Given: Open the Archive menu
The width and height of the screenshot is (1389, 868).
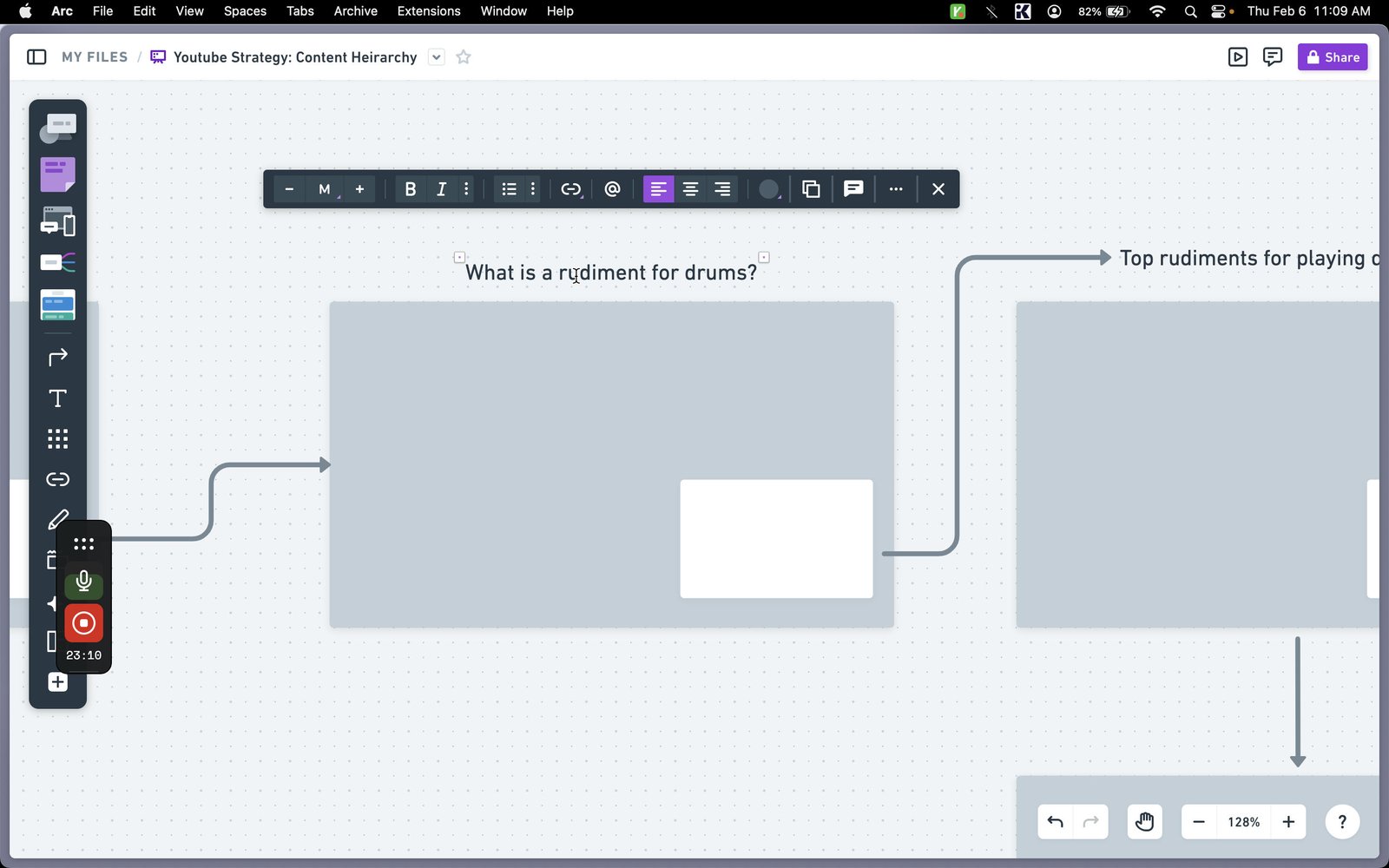Looking at the screenshot, I should coord(356,11).
